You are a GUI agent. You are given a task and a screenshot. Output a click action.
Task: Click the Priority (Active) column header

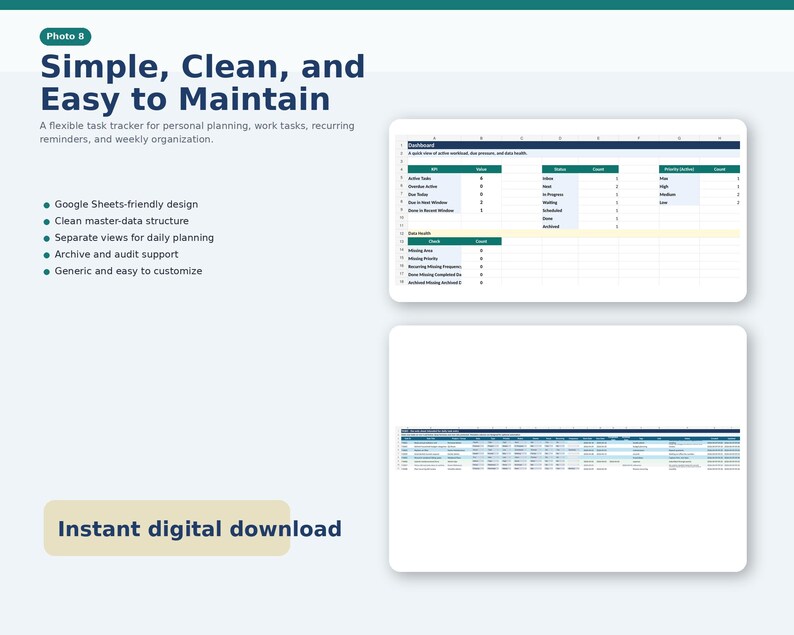click(x=679, y=169)
